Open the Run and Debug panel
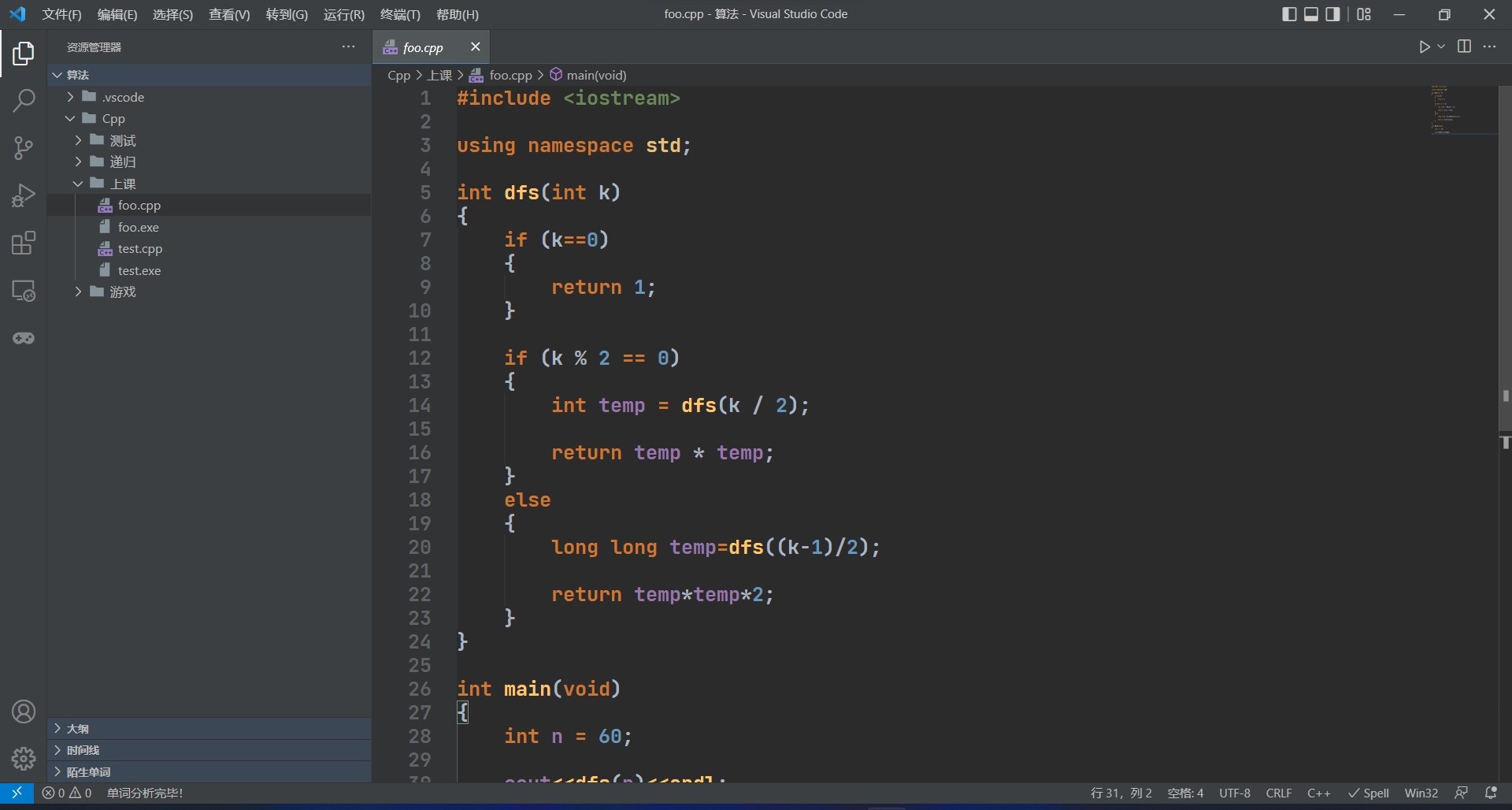 click(24, 195)
